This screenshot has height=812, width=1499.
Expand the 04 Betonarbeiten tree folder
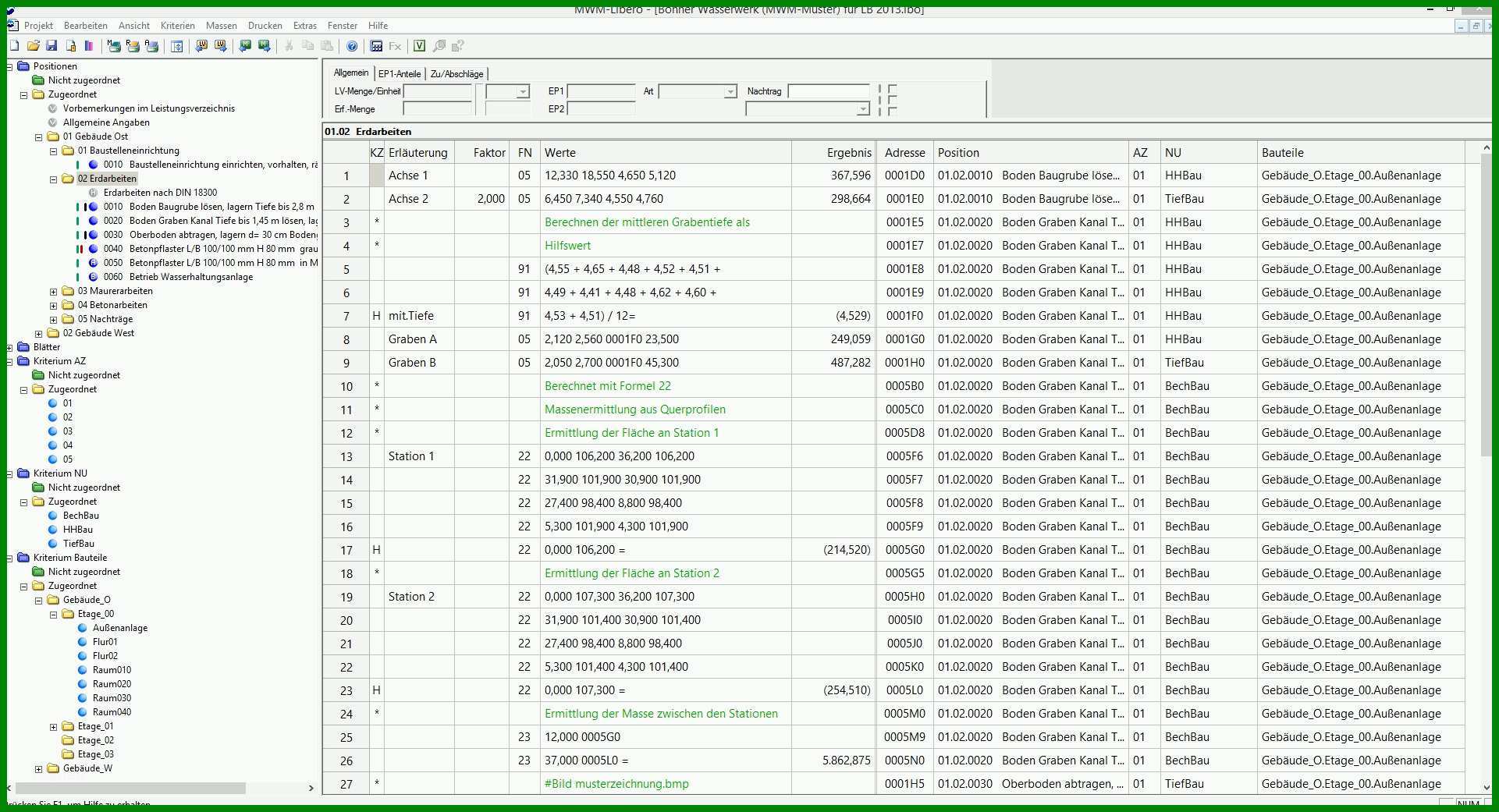pos(54,306)
